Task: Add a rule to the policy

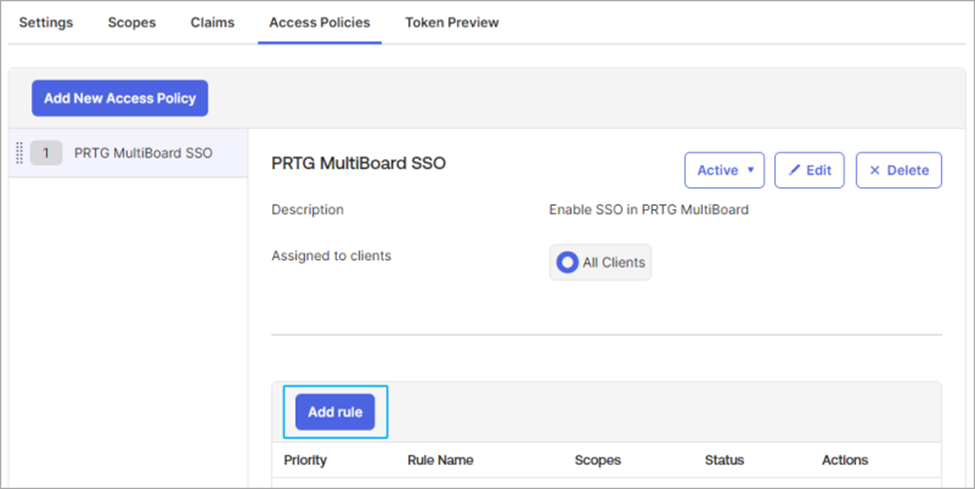Action: click(x=335, y=412)
